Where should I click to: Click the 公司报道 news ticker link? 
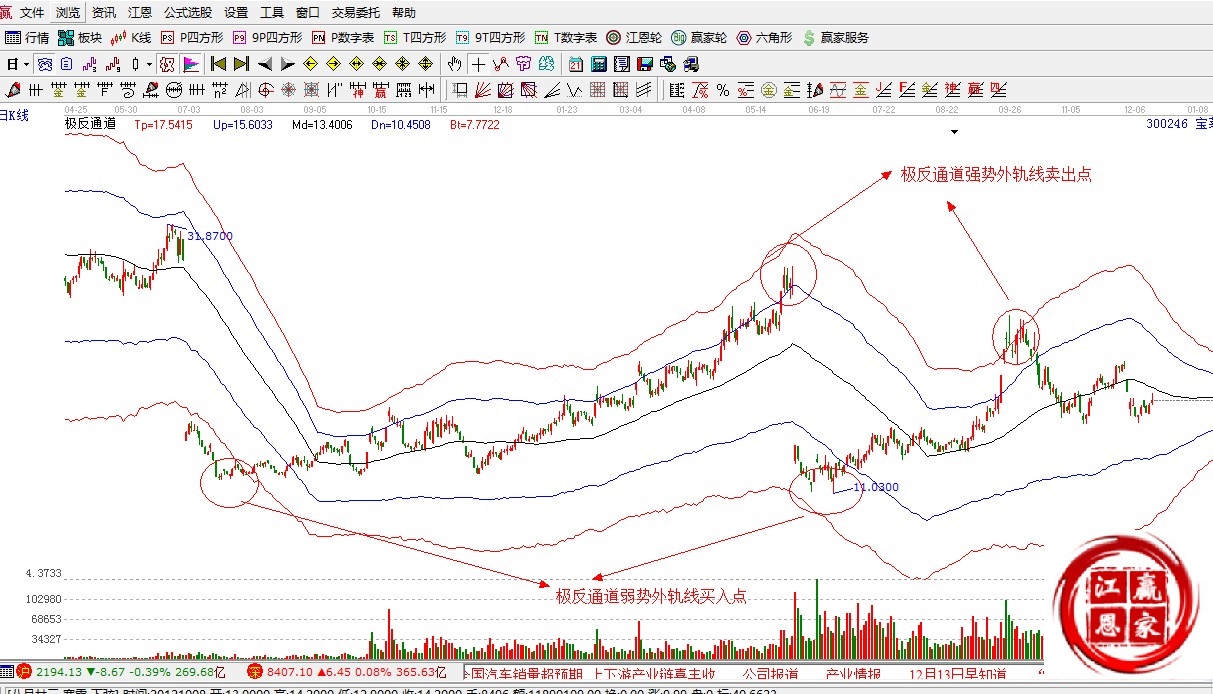tap(770, 674)
